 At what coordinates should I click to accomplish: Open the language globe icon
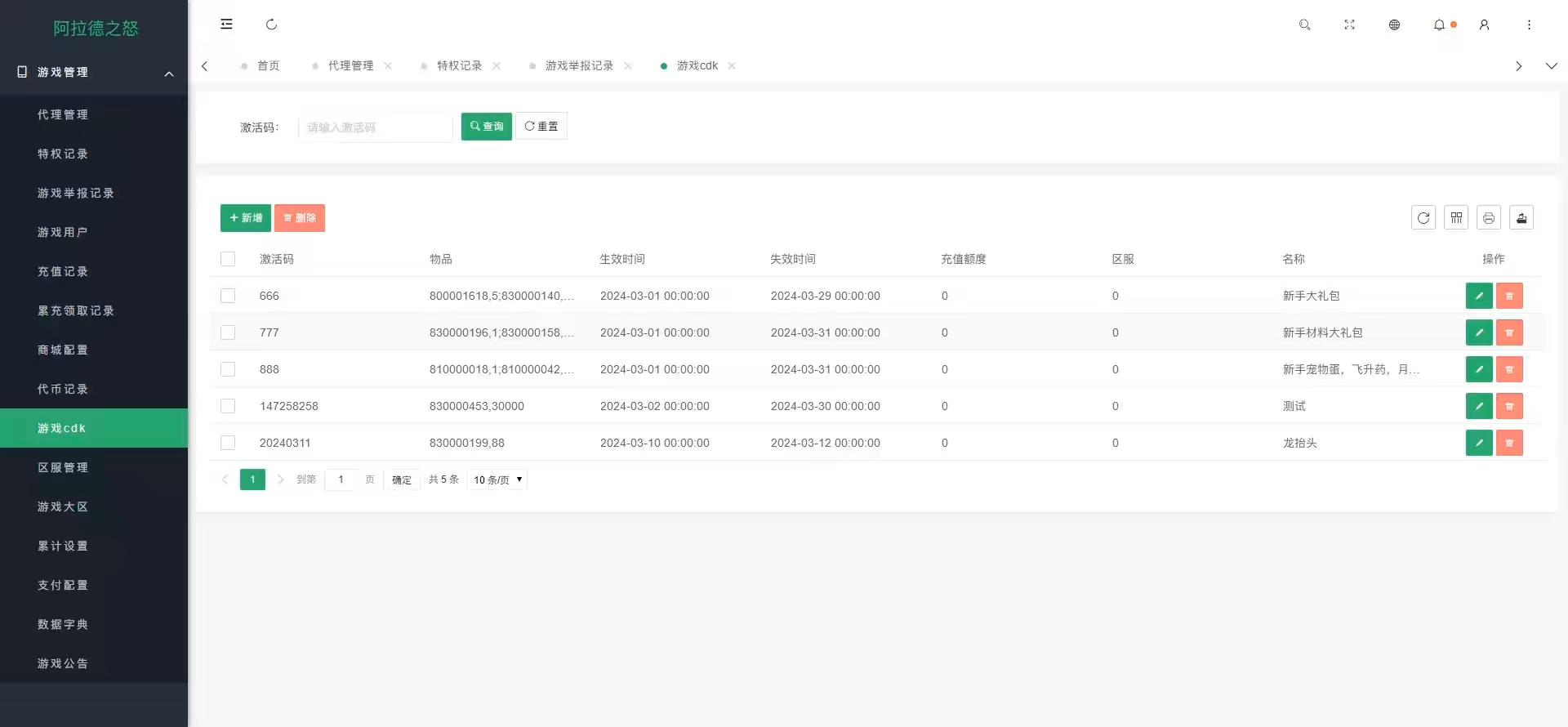tap(1395, 25)
